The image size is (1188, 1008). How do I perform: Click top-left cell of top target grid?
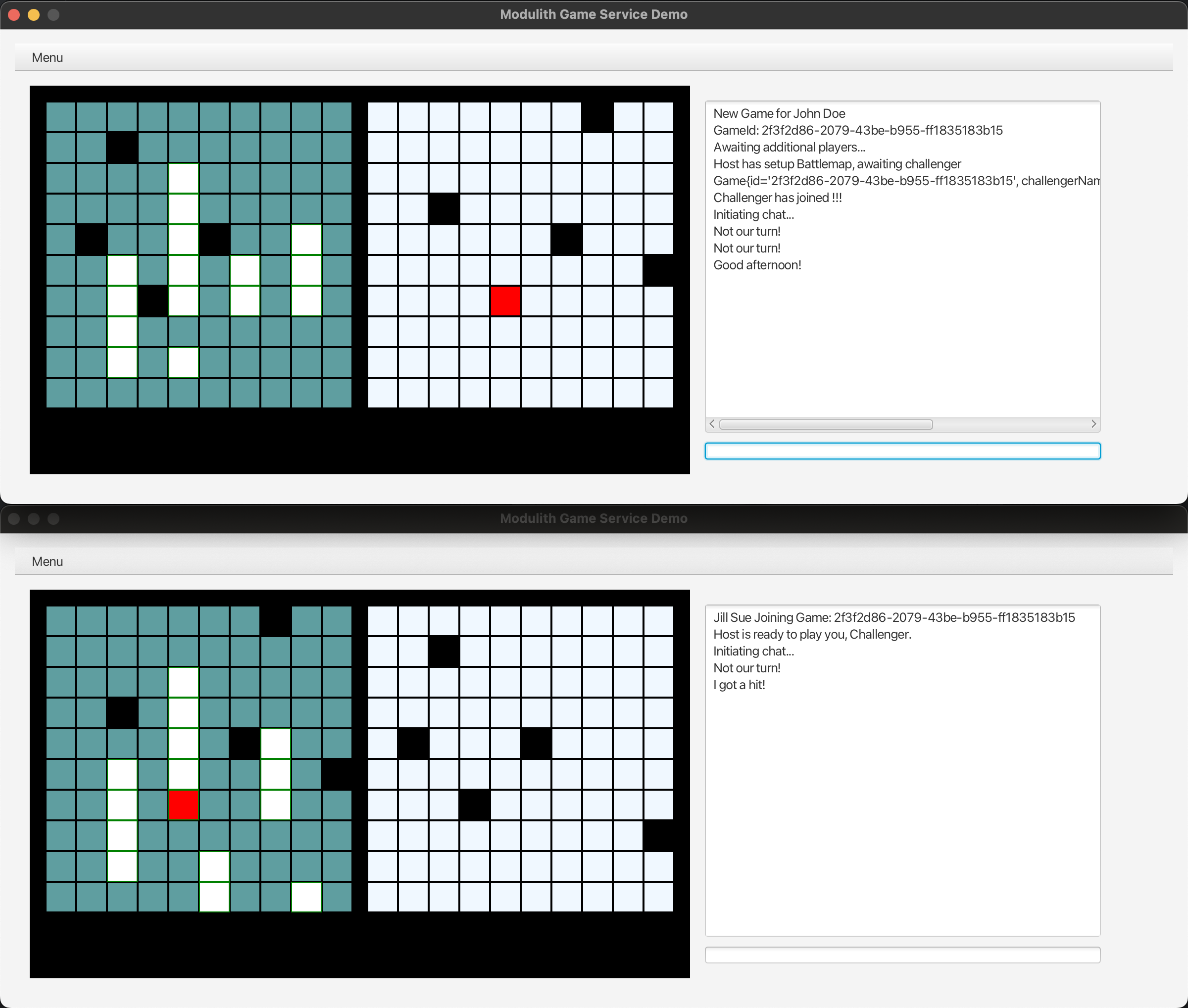coord(383,117)
